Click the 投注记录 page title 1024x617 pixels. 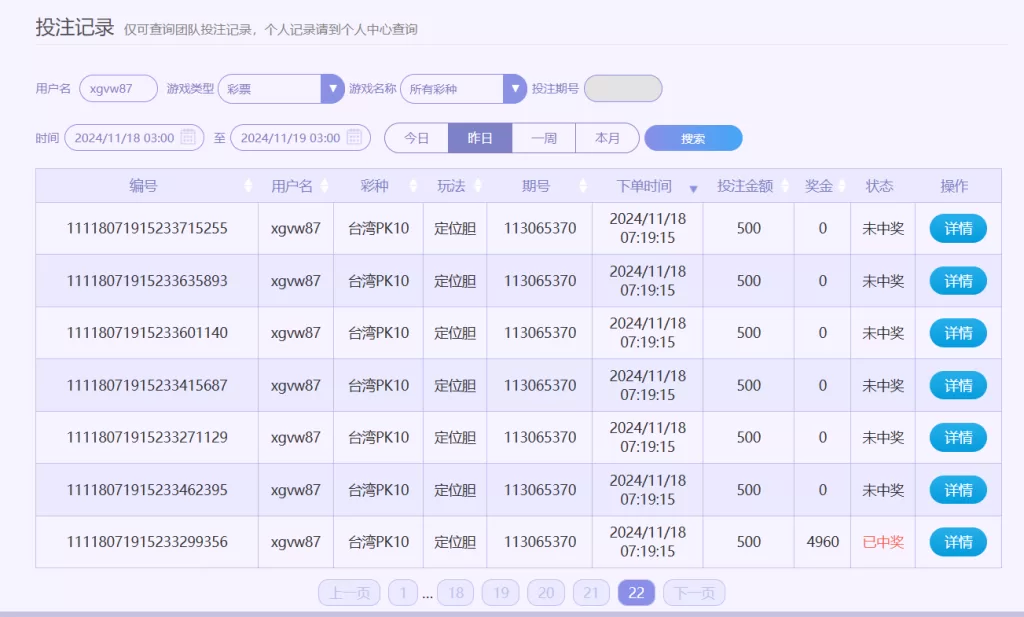pyautogui.click(x=75, y=27)
